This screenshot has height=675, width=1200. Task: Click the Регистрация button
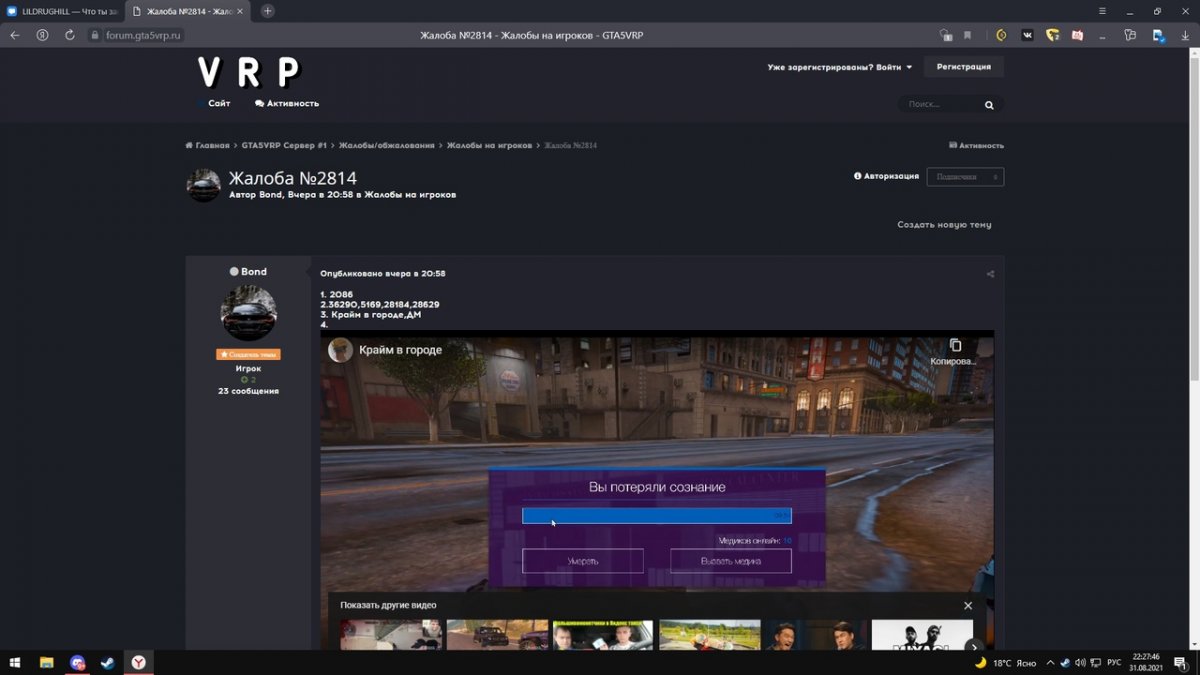(963, 67)
